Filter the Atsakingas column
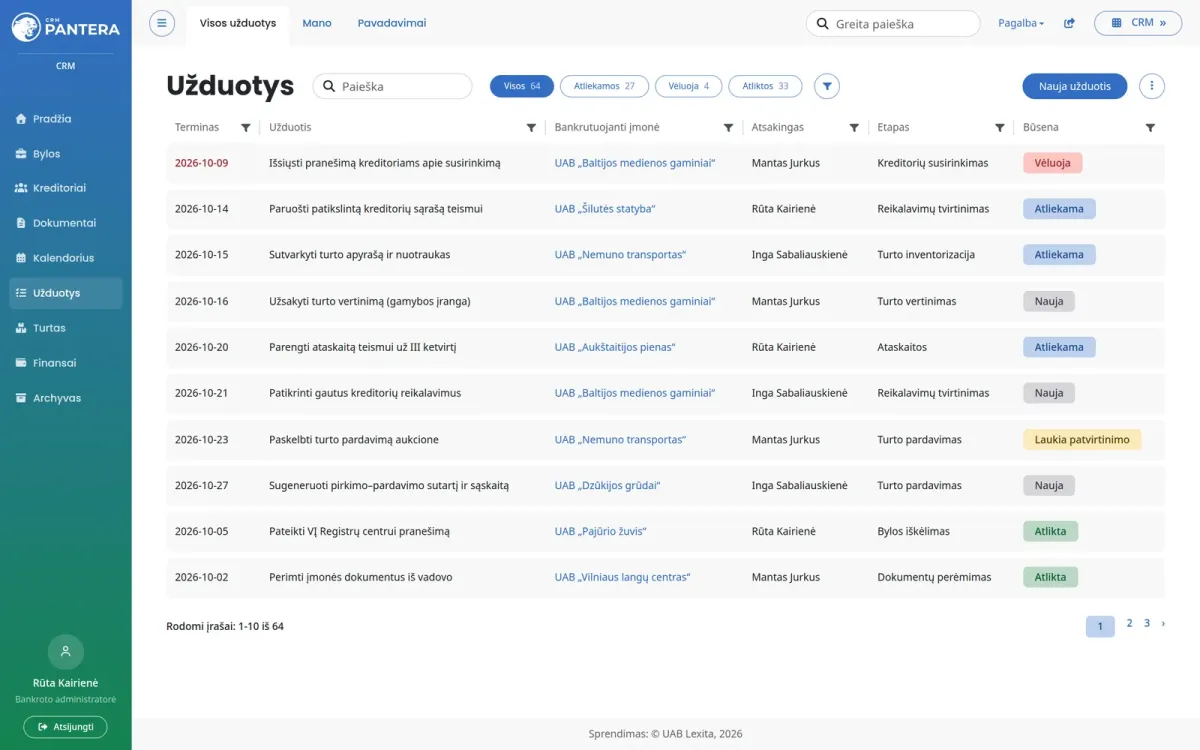This screenshot has height=750, width=1200. pyautogui.click(x=854, y=128)
